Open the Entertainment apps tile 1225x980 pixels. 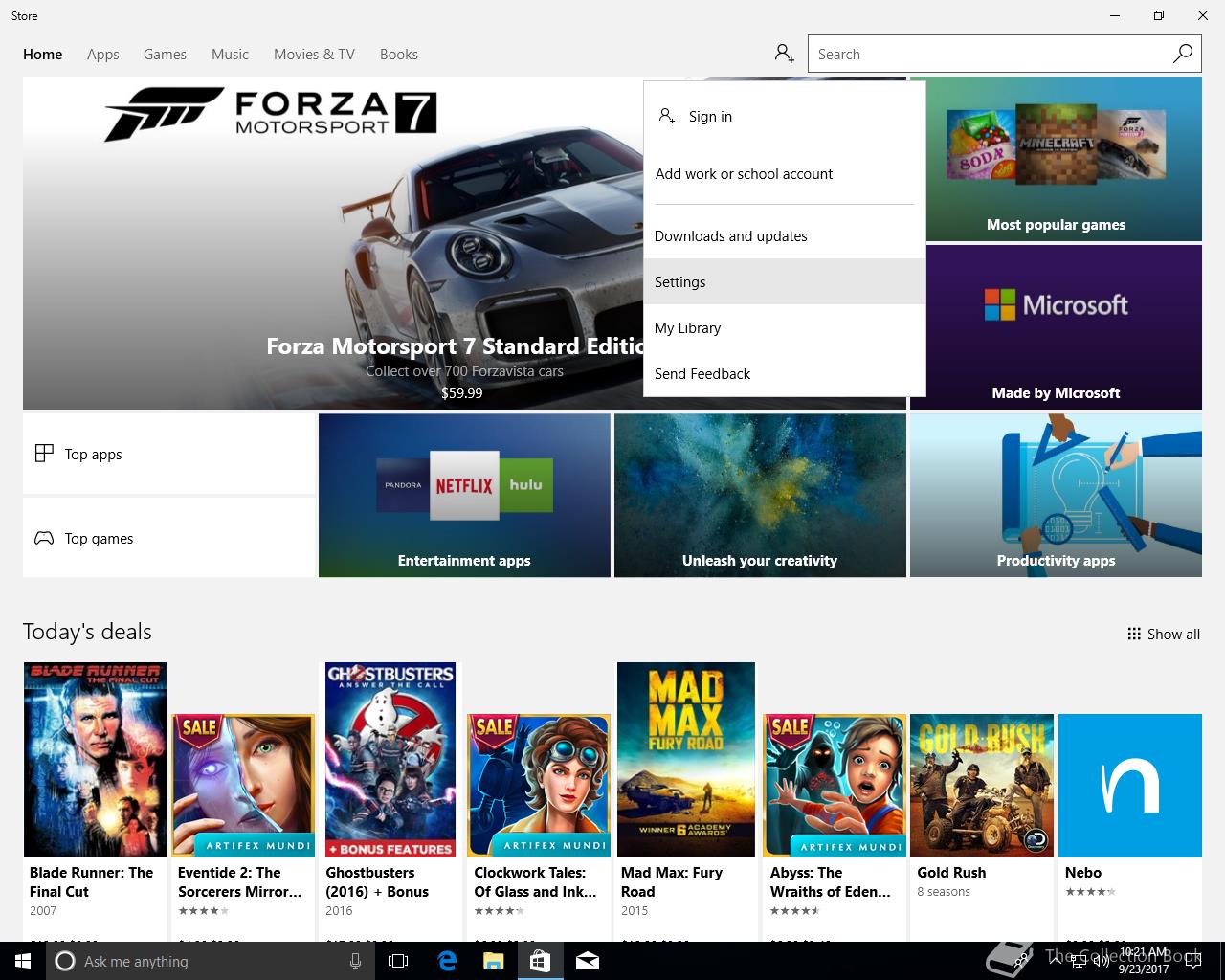click(464, 496)
